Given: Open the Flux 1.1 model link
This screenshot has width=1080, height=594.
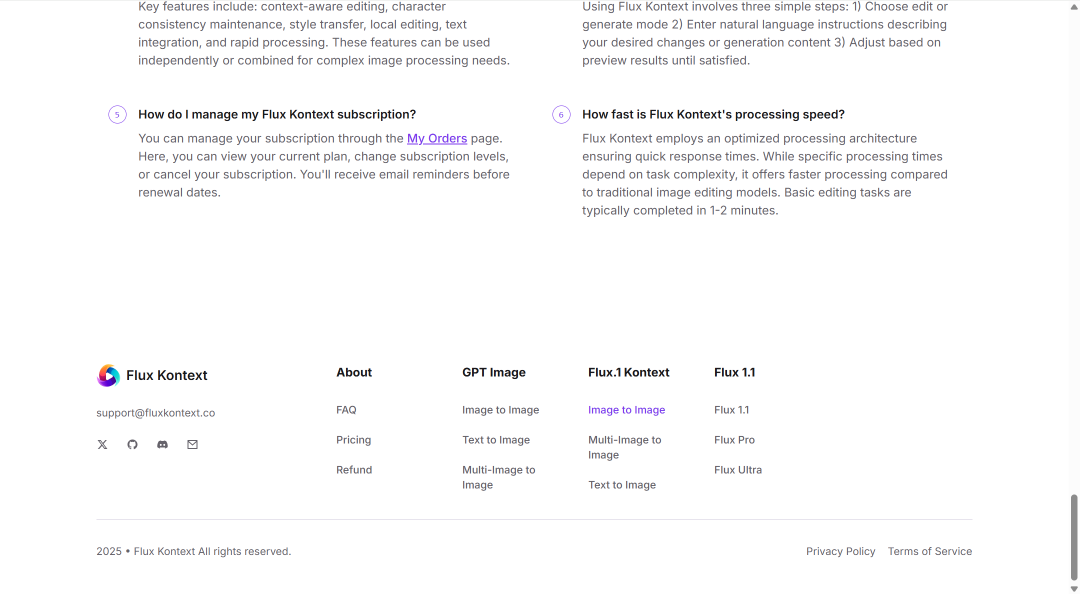Looking at the screenshot, I should point(731,410).
